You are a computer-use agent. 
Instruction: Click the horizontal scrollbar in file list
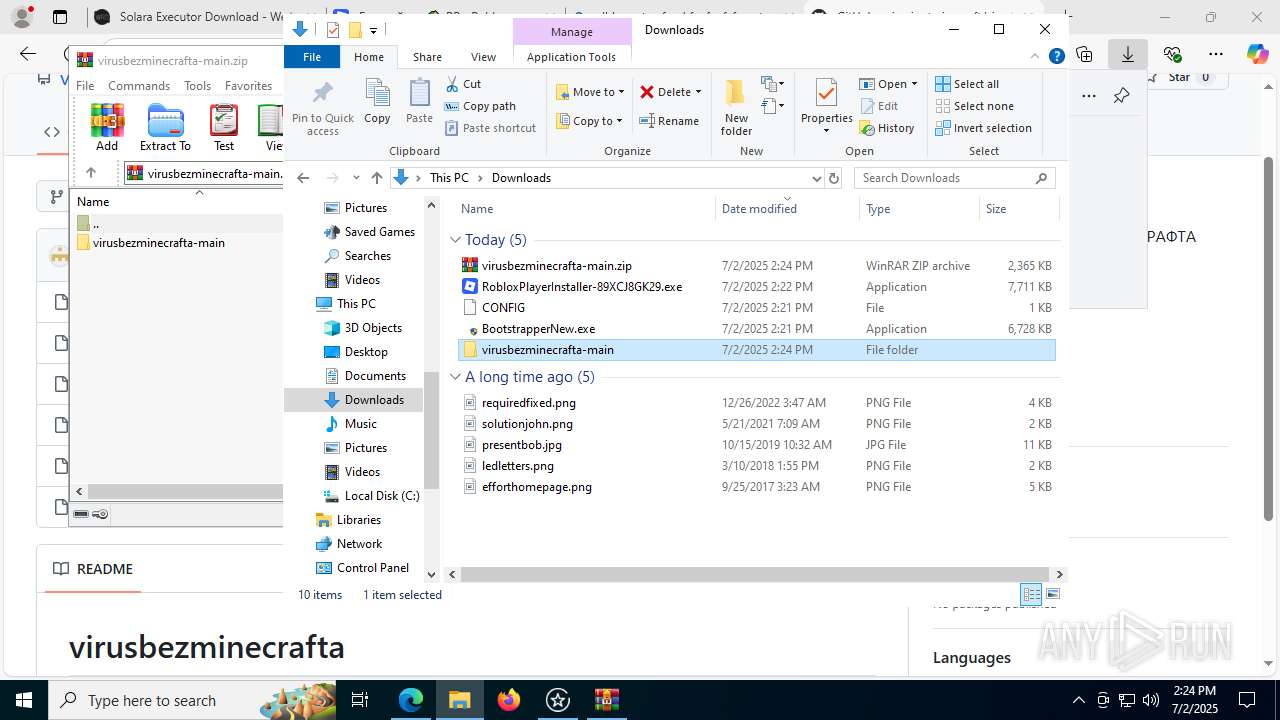[x=756, y=574]
